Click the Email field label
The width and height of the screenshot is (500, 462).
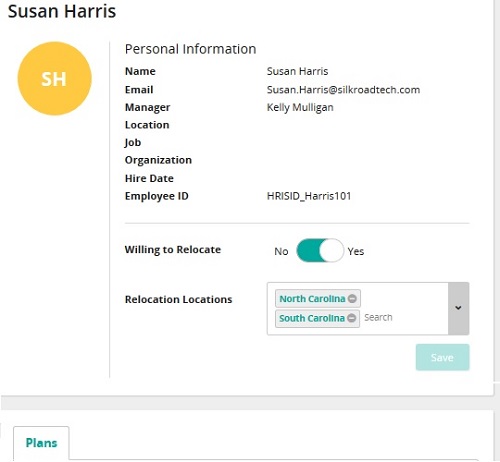[x=139, y=90]
